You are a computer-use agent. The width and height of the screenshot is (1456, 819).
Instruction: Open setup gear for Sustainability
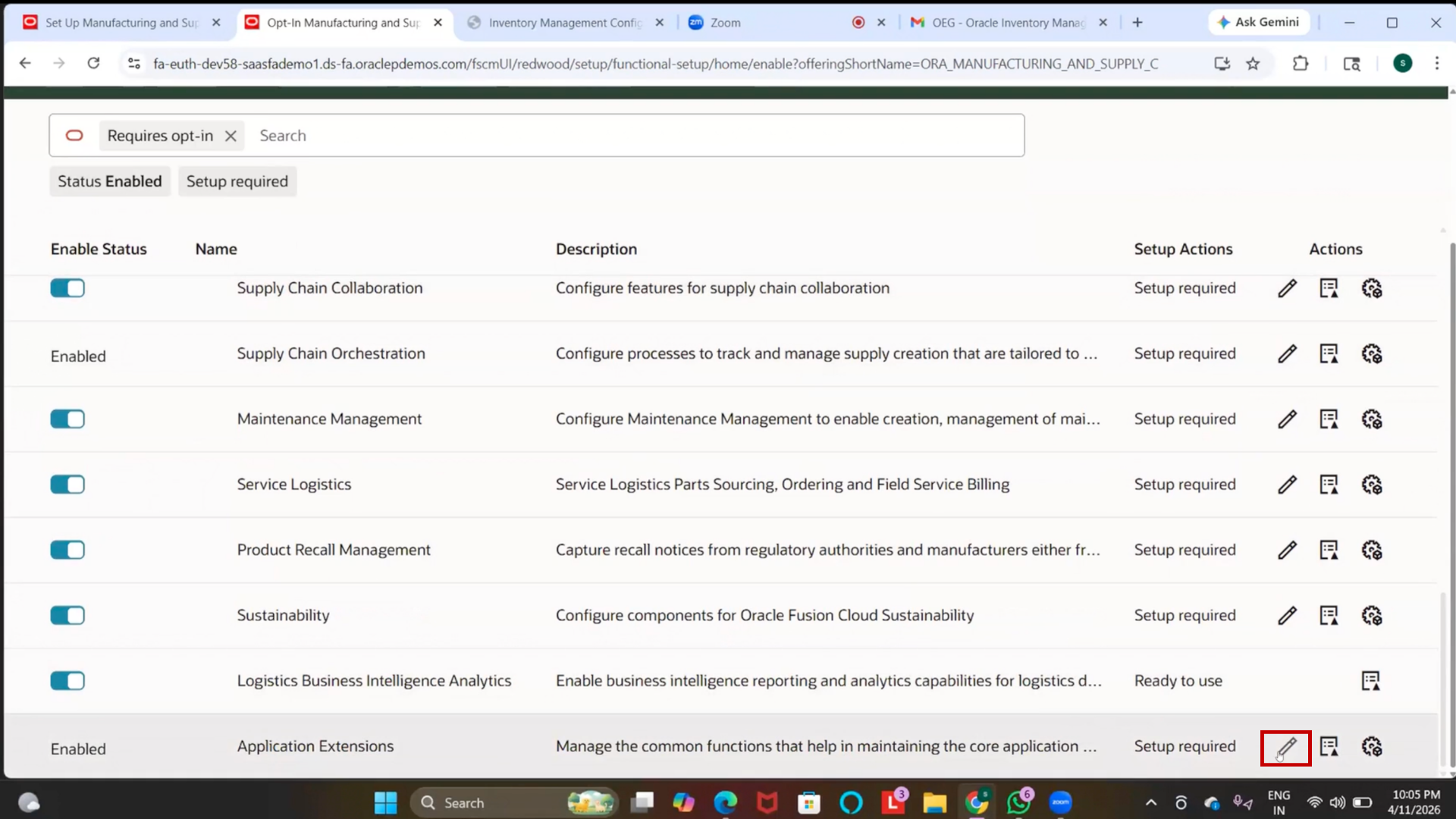tap(1372, 615)
